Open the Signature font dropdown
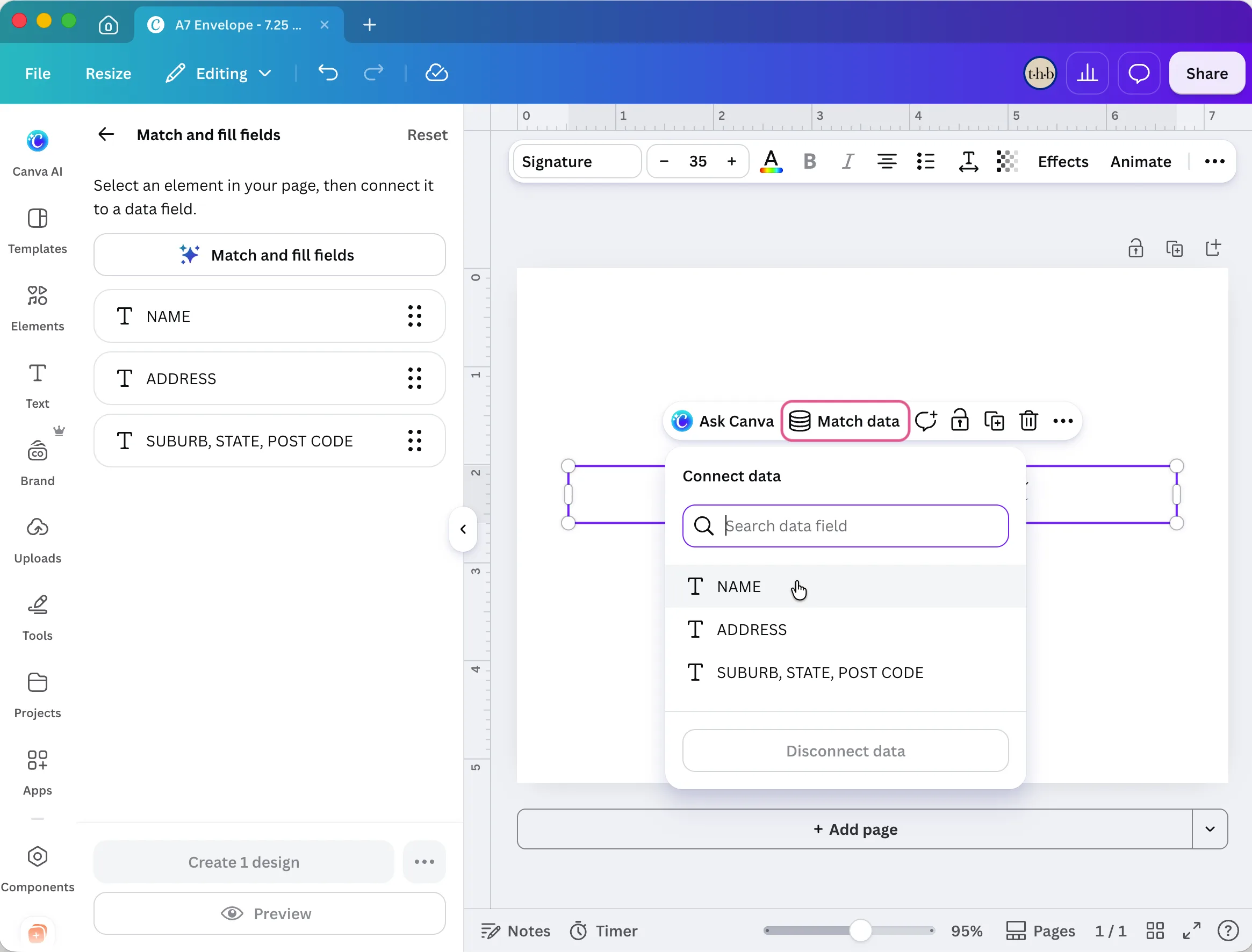The height and width of the screenshot is (952, 1252). coord(577,162)
